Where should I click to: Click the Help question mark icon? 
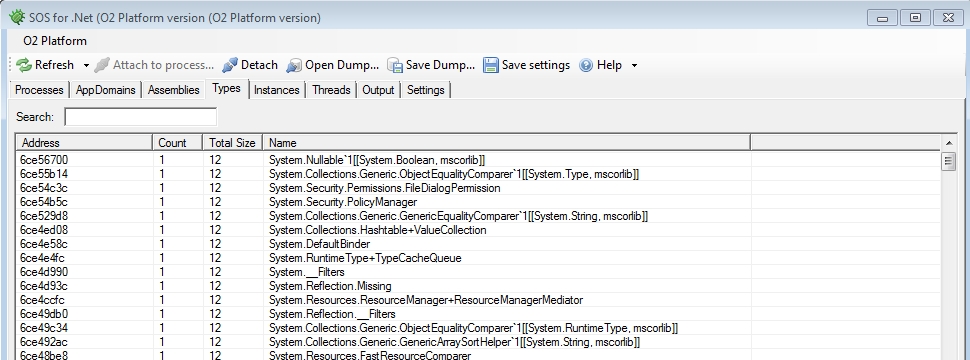[586, 65]
